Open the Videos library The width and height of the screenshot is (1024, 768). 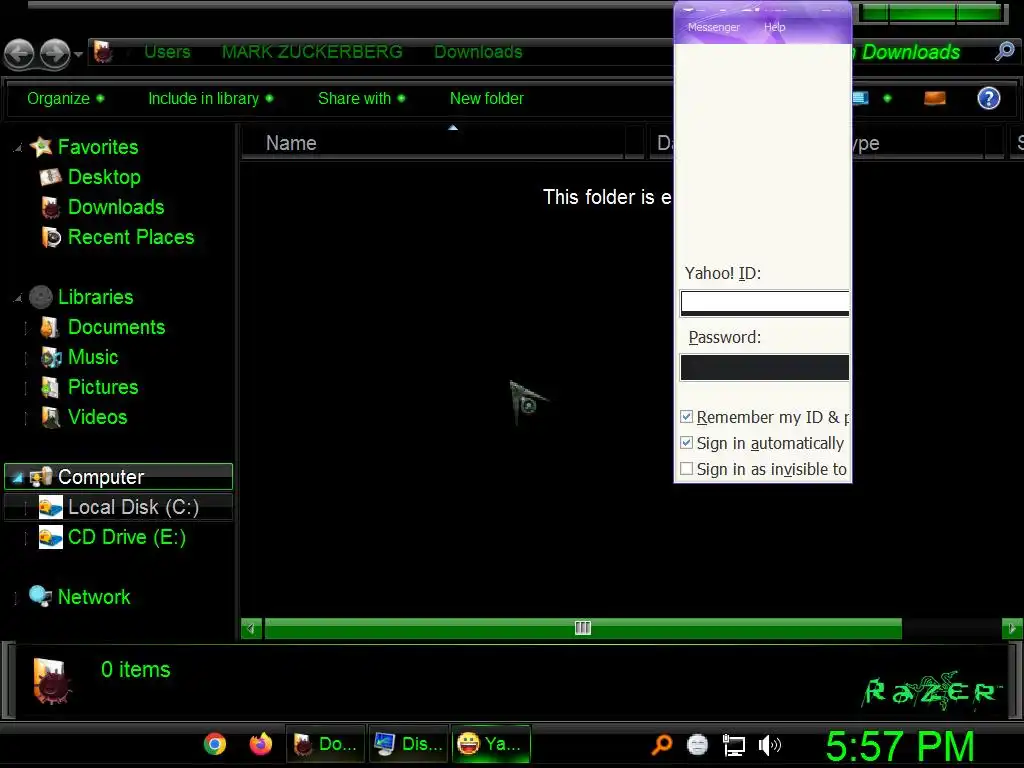coord(97,417)
